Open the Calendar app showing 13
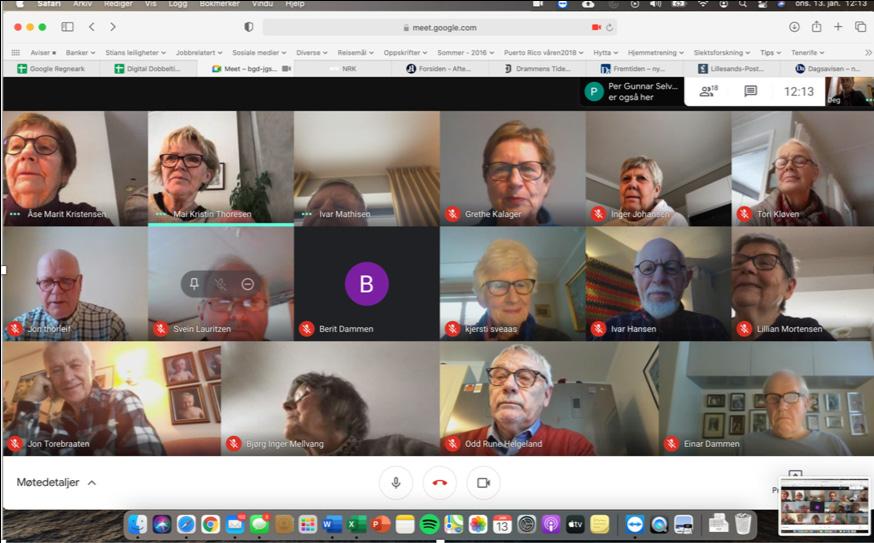The width and height of the screenshot is (874, 543). click(502, 524)
